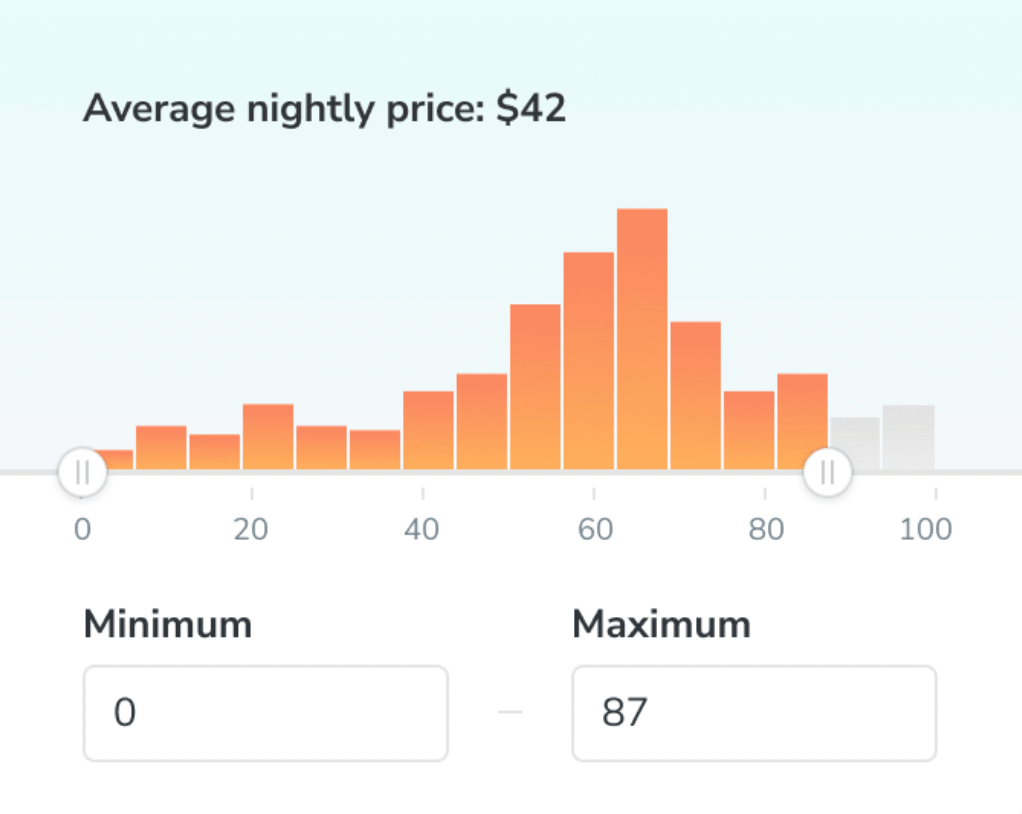Click the histogram bar above the 20 tick

pyautogui.click(x=268, y=436)
